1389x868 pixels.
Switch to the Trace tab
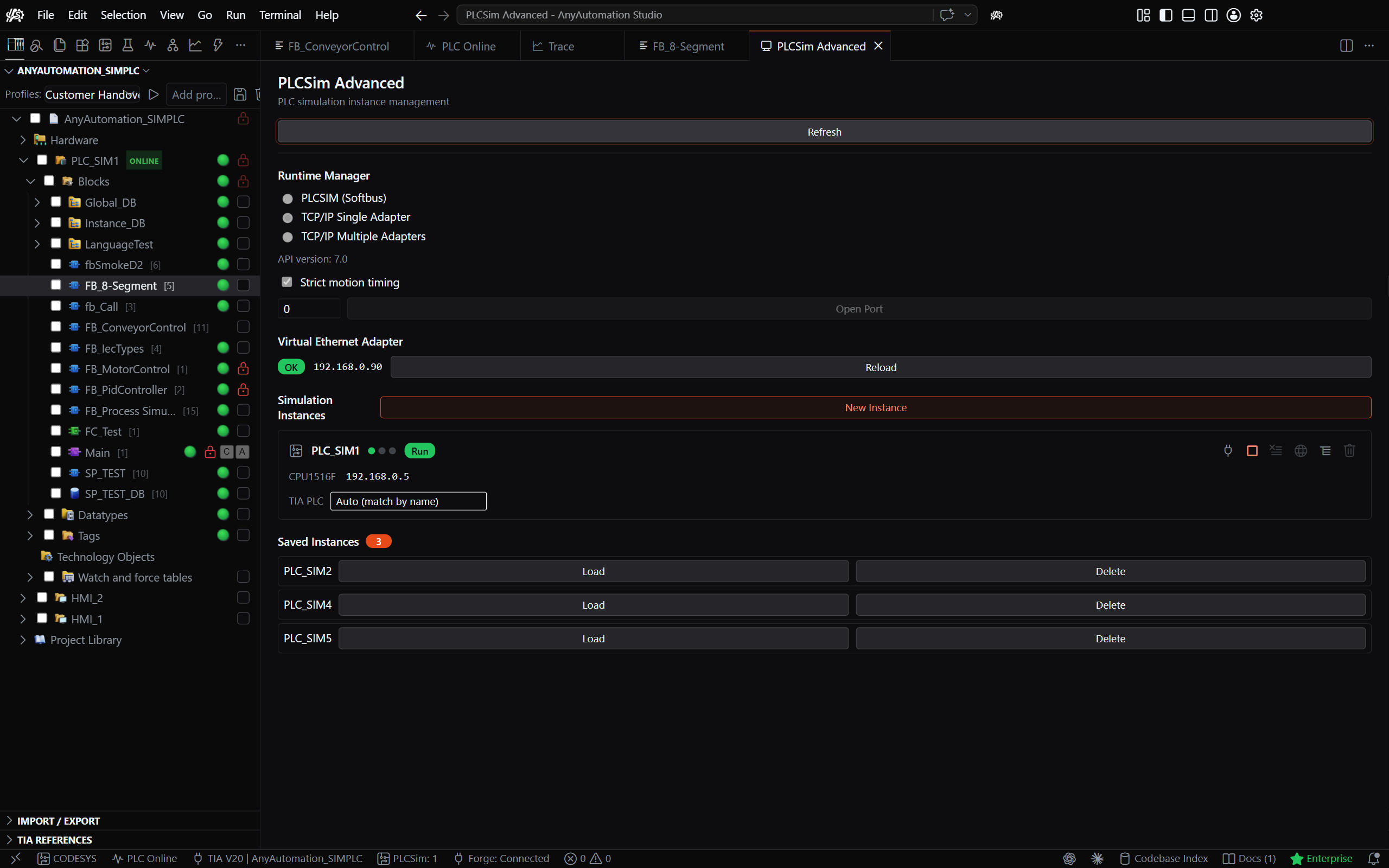pyautogui.click(x=572, y=46)
